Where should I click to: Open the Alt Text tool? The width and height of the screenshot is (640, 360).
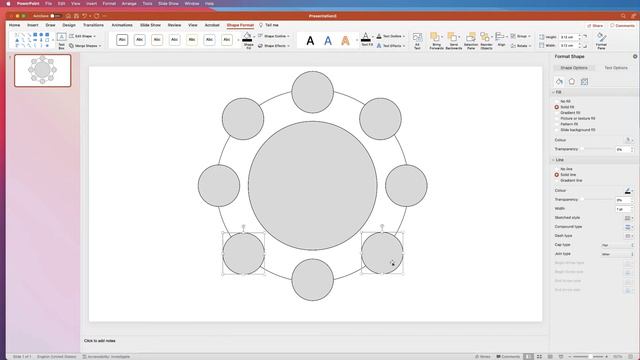point(417,41)
